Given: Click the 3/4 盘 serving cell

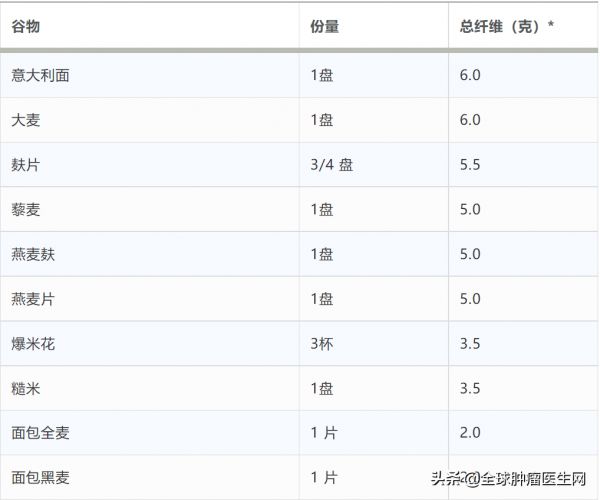Looking at the screenshot, I should [331, 165].
